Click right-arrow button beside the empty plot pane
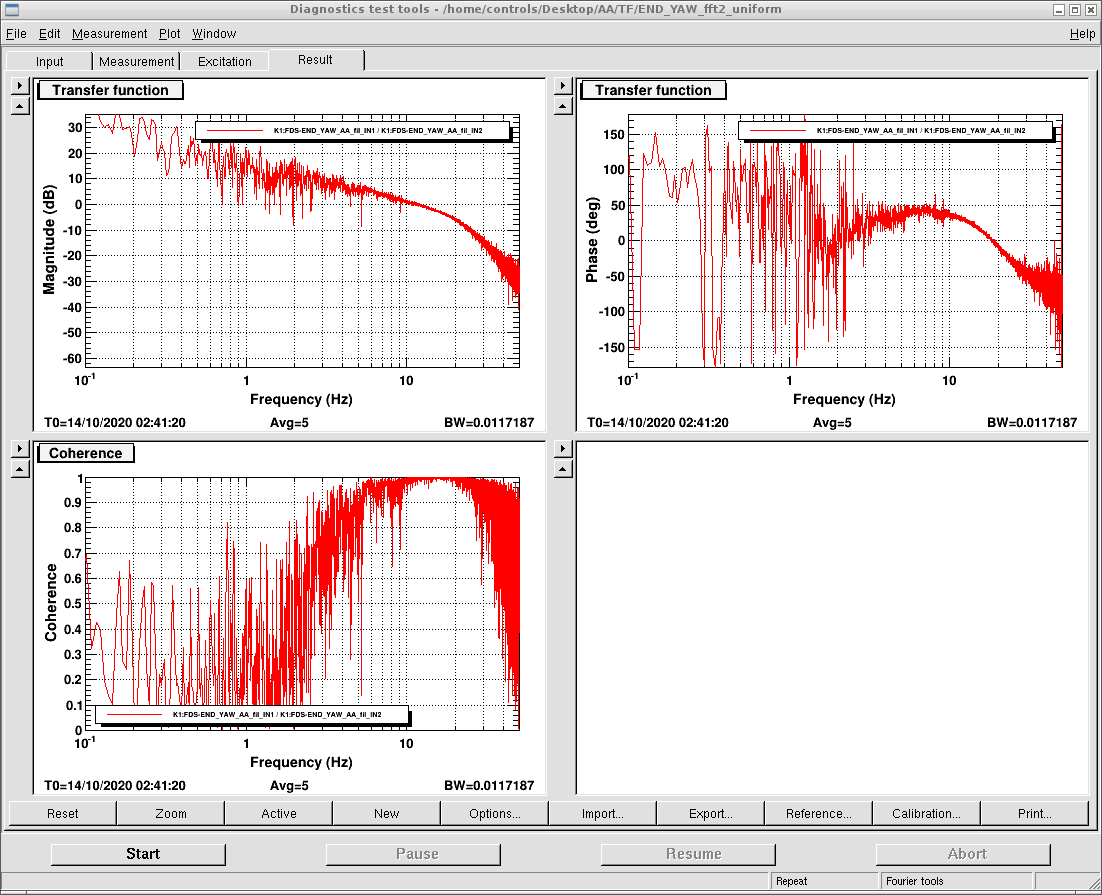 coord(563,450)
